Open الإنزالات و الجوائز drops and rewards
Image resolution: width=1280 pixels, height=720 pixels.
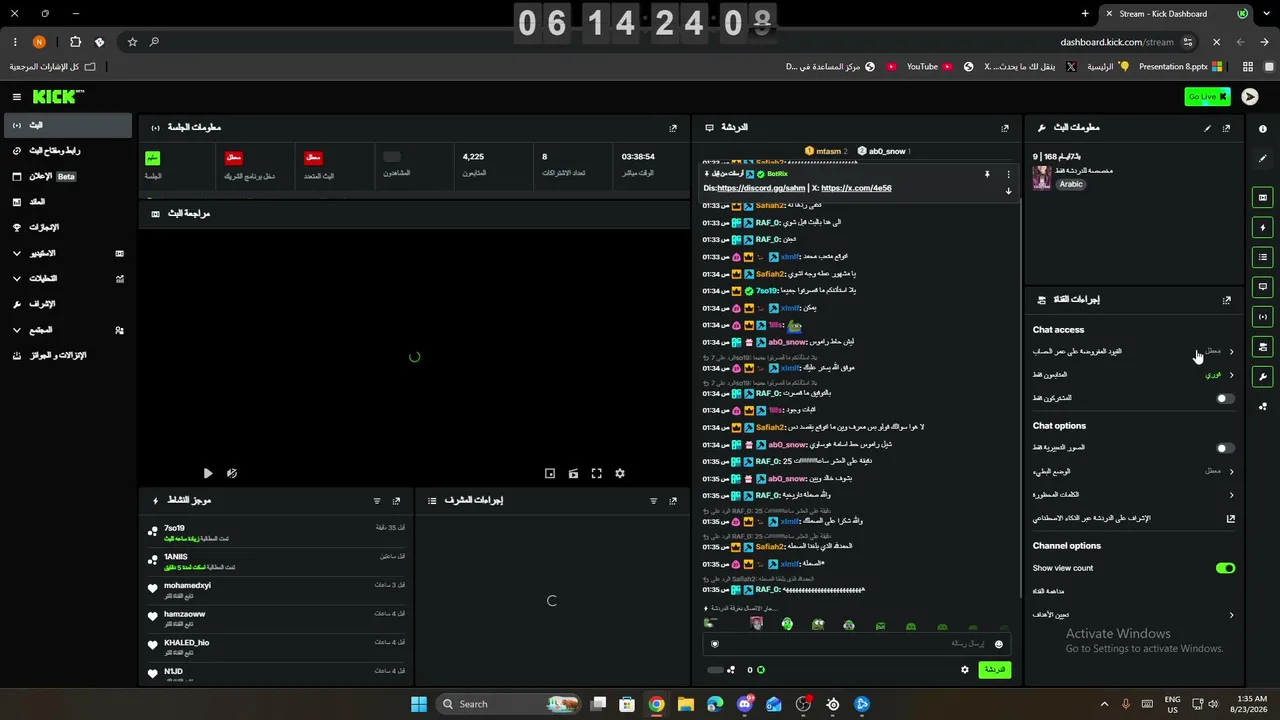click(x=68, y=356)
